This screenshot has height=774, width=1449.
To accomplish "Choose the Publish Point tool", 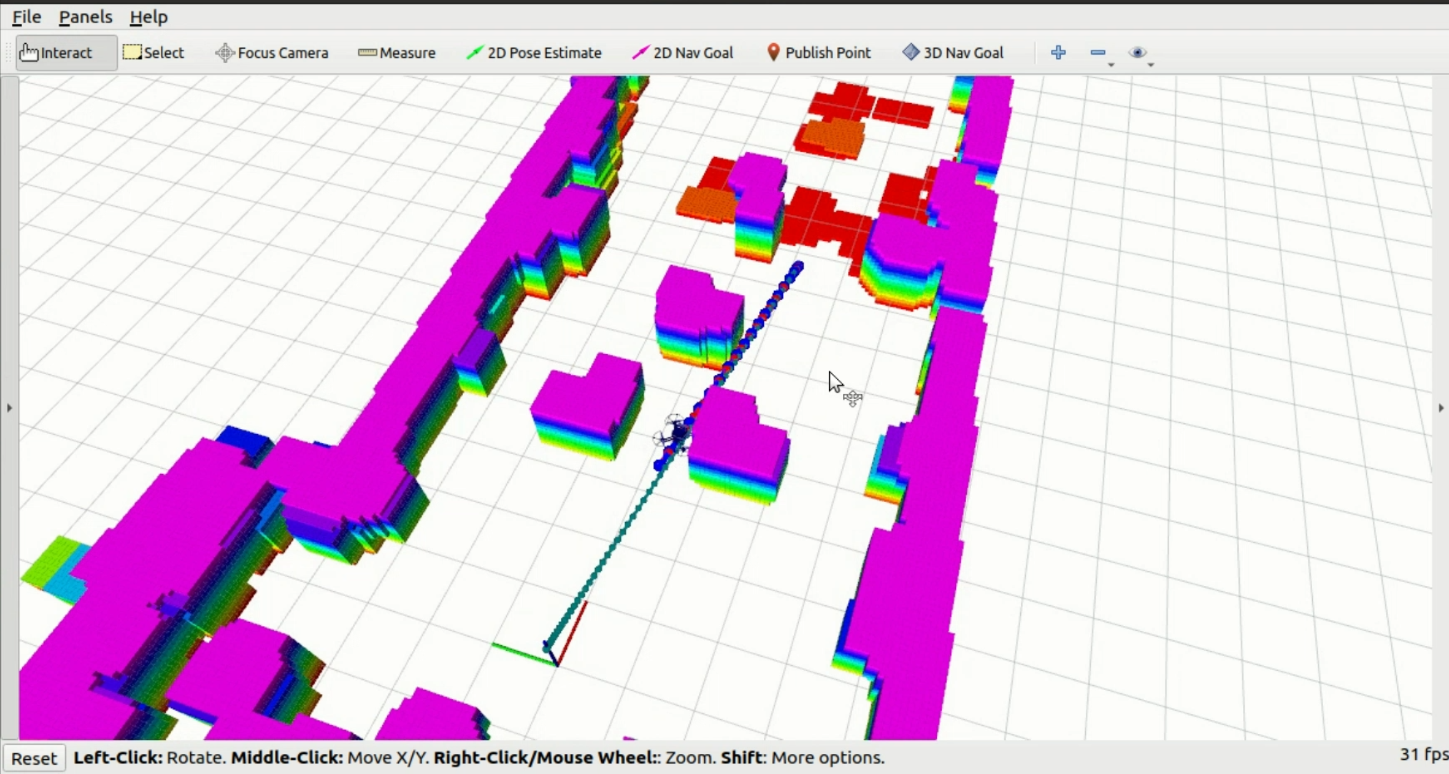I will pos(818,53).
